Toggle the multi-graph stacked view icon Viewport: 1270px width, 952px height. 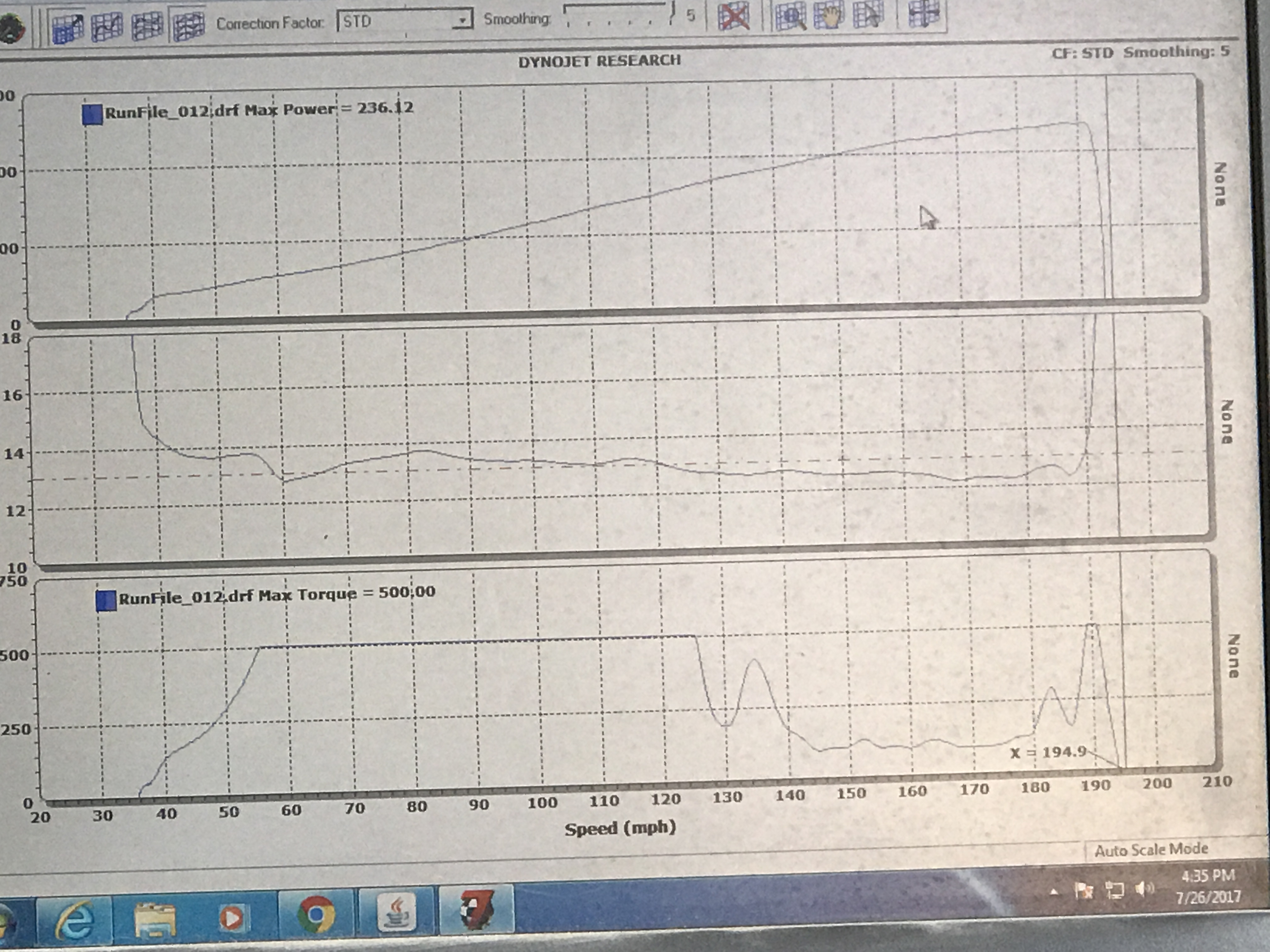pyautogui.click(x=188, y=26)
